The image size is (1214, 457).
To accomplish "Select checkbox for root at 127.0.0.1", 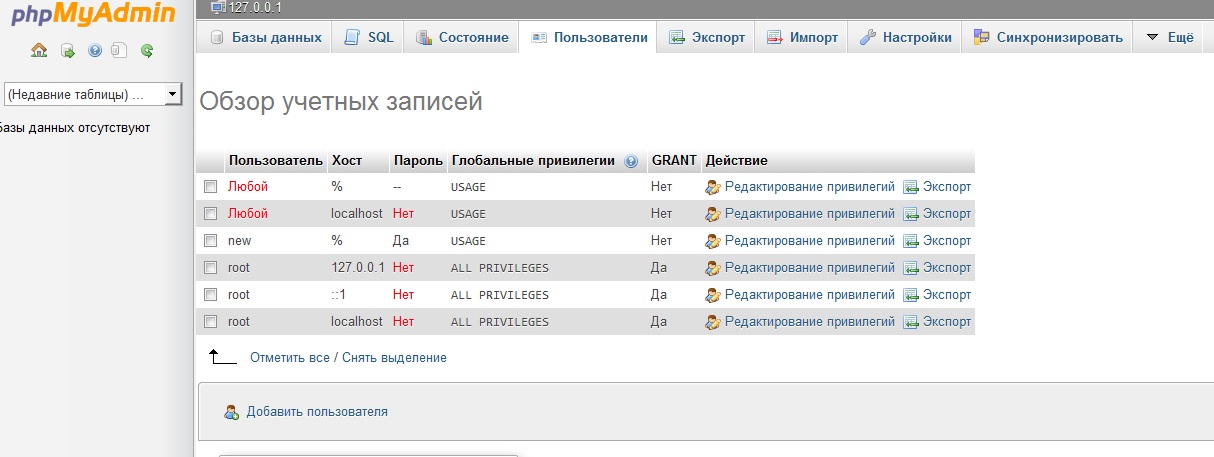I will tap(210, 268).
